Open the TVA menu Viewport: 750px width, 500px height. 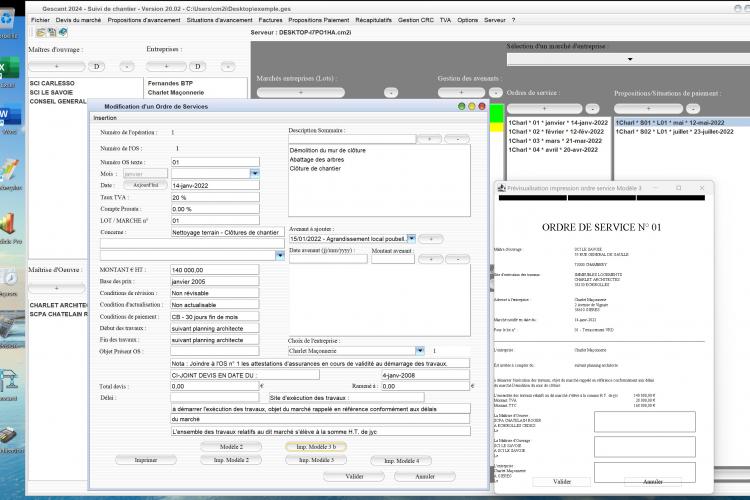pyautogui.click(x=445, y=20)
